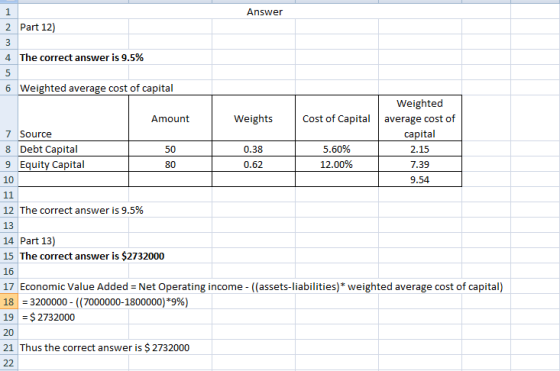Viewport: 560px width, 371px height.
Task: Select row header 4
Action: coord(9,57)
